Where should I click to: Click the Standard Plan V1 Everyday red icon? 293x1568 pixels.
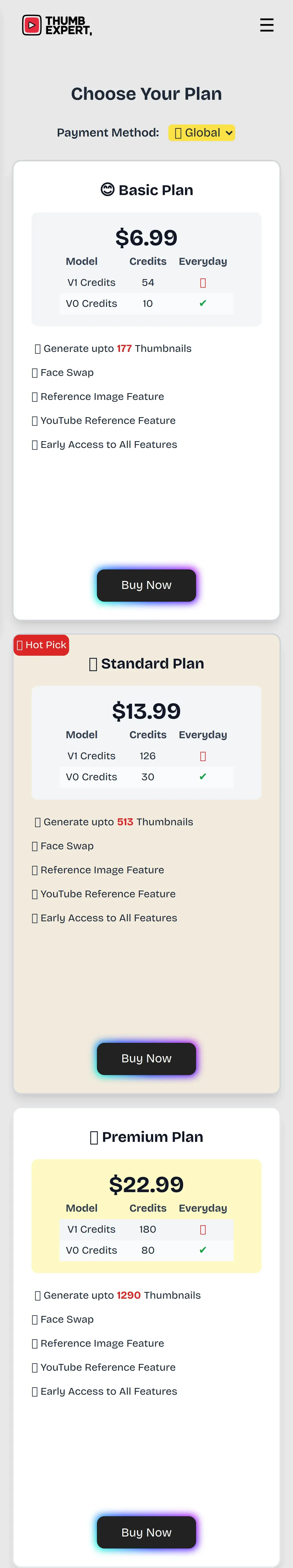click(203, 756)
